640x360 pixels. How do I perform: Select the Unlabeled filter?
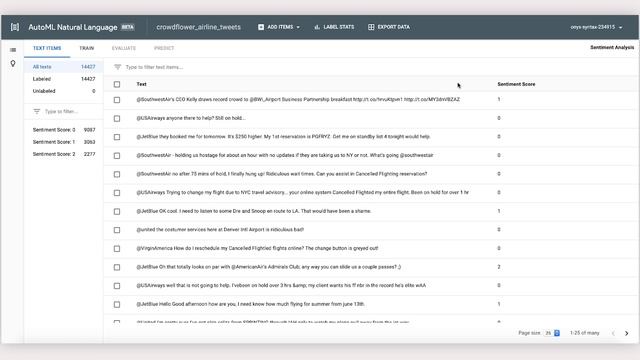coord(64,91)
